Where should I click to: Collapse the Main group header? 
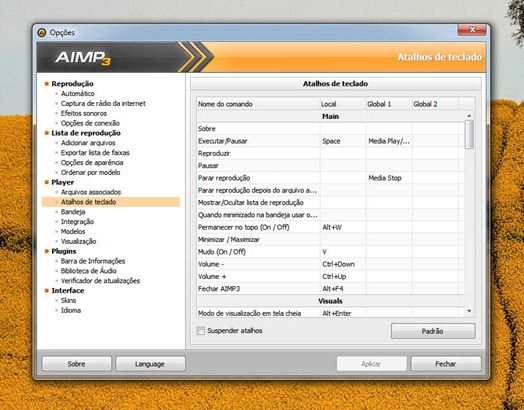coord(331,116)
